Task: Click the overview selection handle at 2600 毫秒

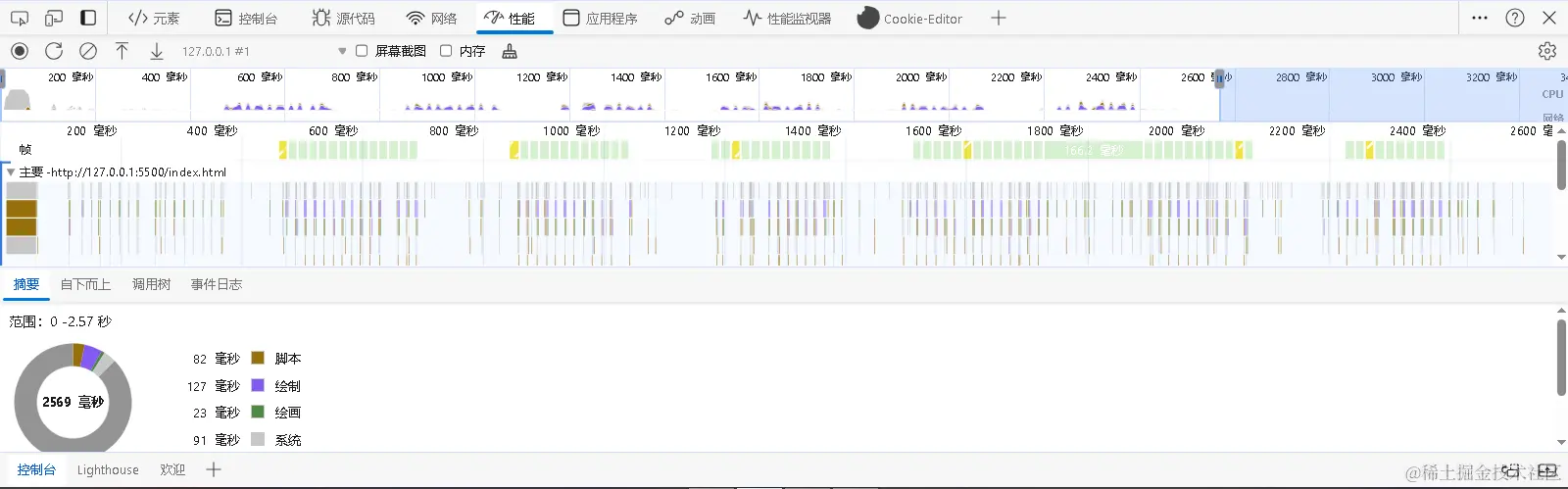Action: 1219,78
